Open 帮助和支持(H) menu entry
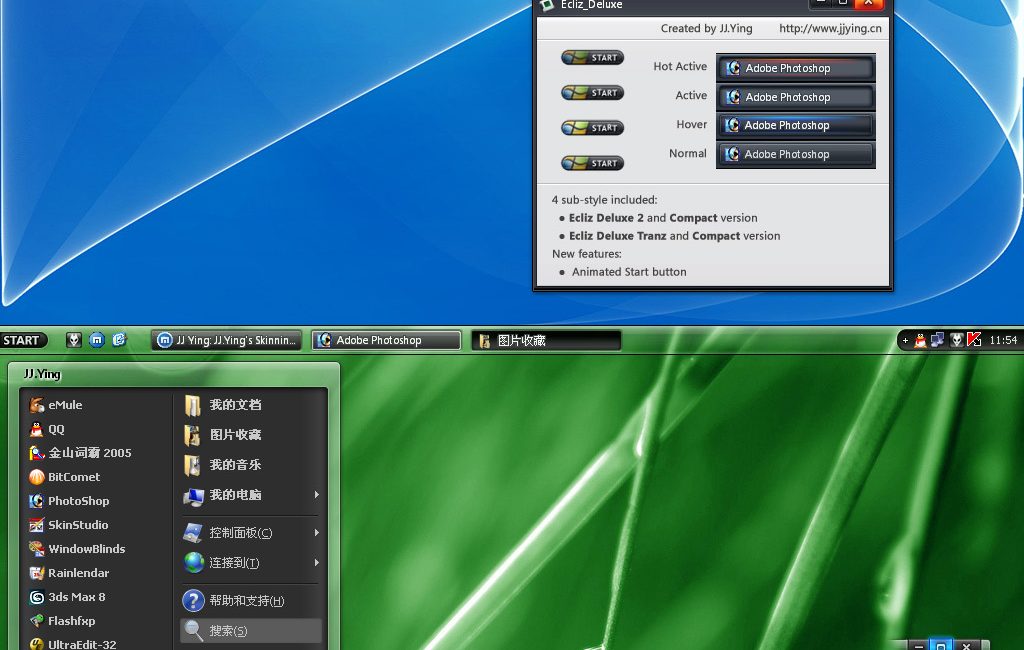Screen dimensions: 1024x650 pos(251,600)
